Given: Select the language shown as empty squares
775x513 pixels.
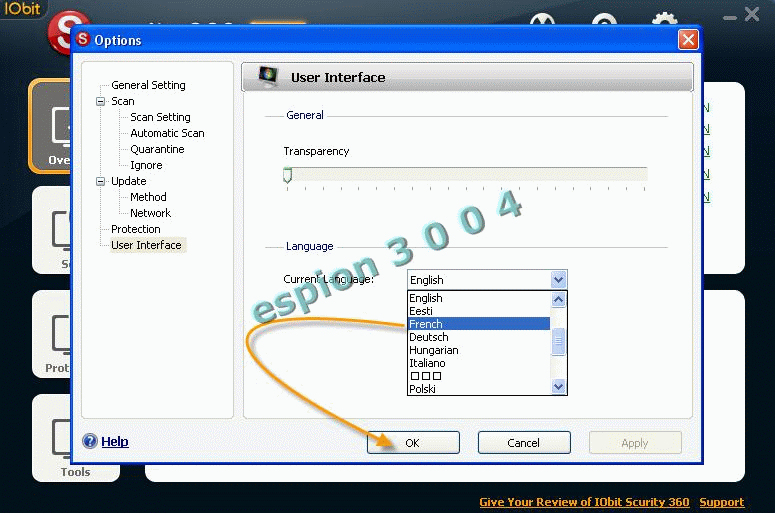Looking at the screenshot, I should (478, 376).
